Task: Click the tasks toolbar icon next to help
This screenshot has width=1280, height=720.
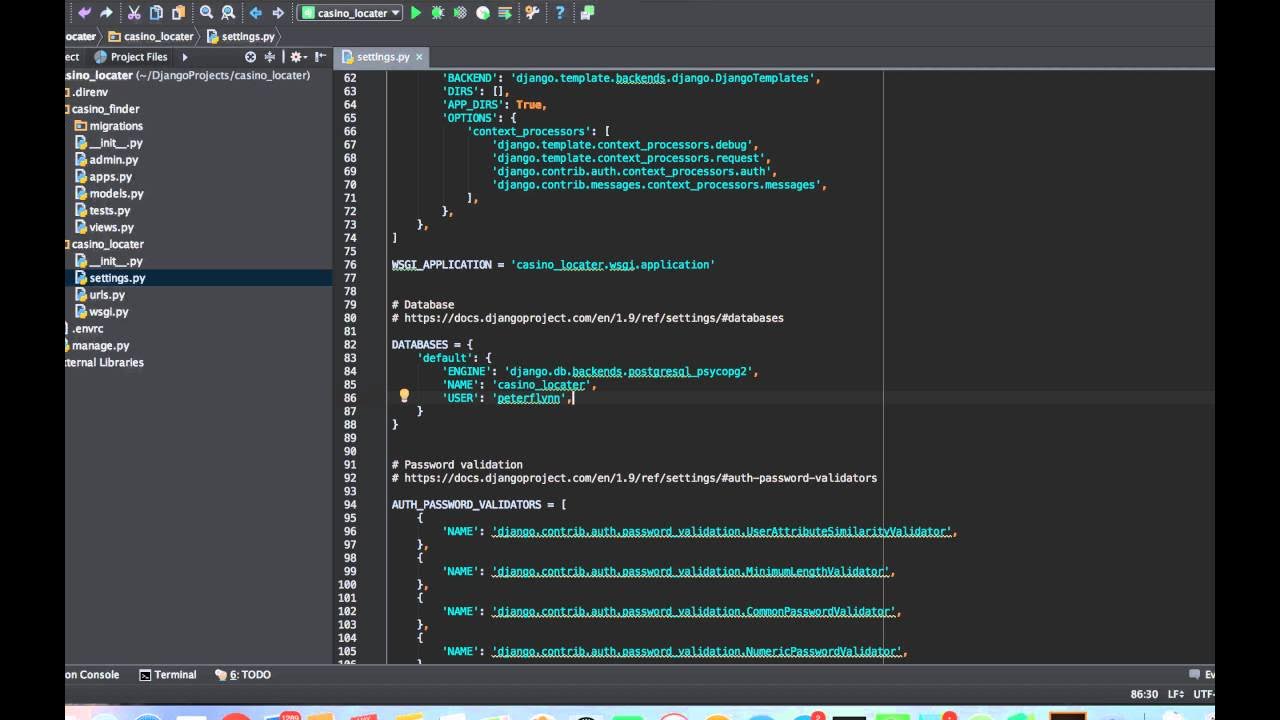Action: 587,13
